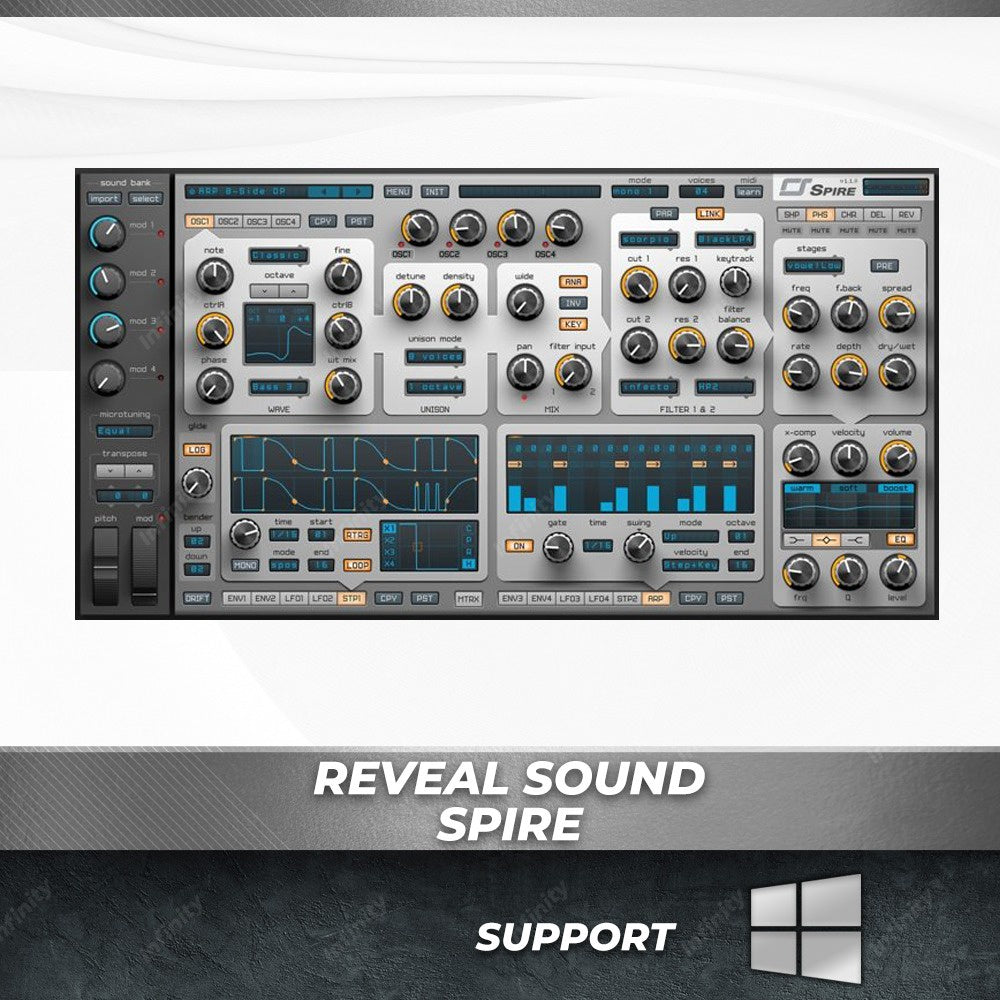Select the leftmost waveshape icon in saturator panel
This screenshot has width=1000, height=1000.
pos(796,540)
